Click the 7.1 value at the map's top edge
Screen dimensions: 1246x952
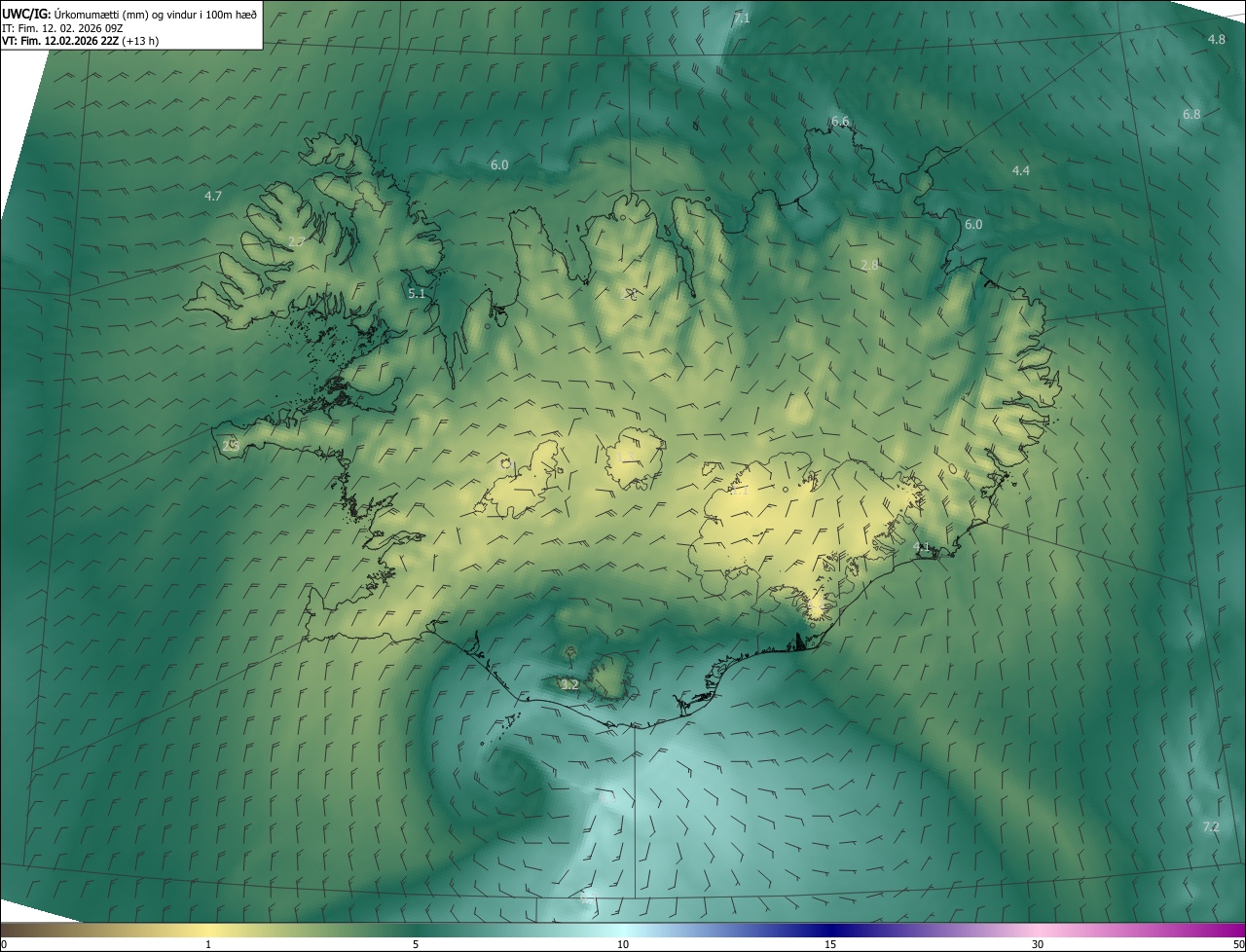click(742, 18)
